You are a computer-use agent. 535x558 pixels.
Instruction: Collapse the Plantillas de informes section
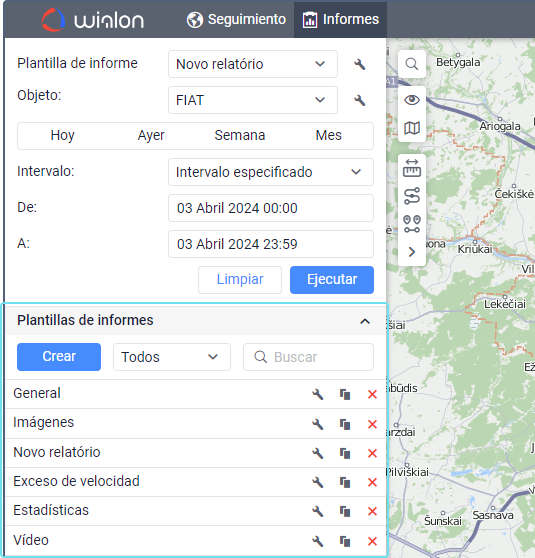tap(365, 321)
